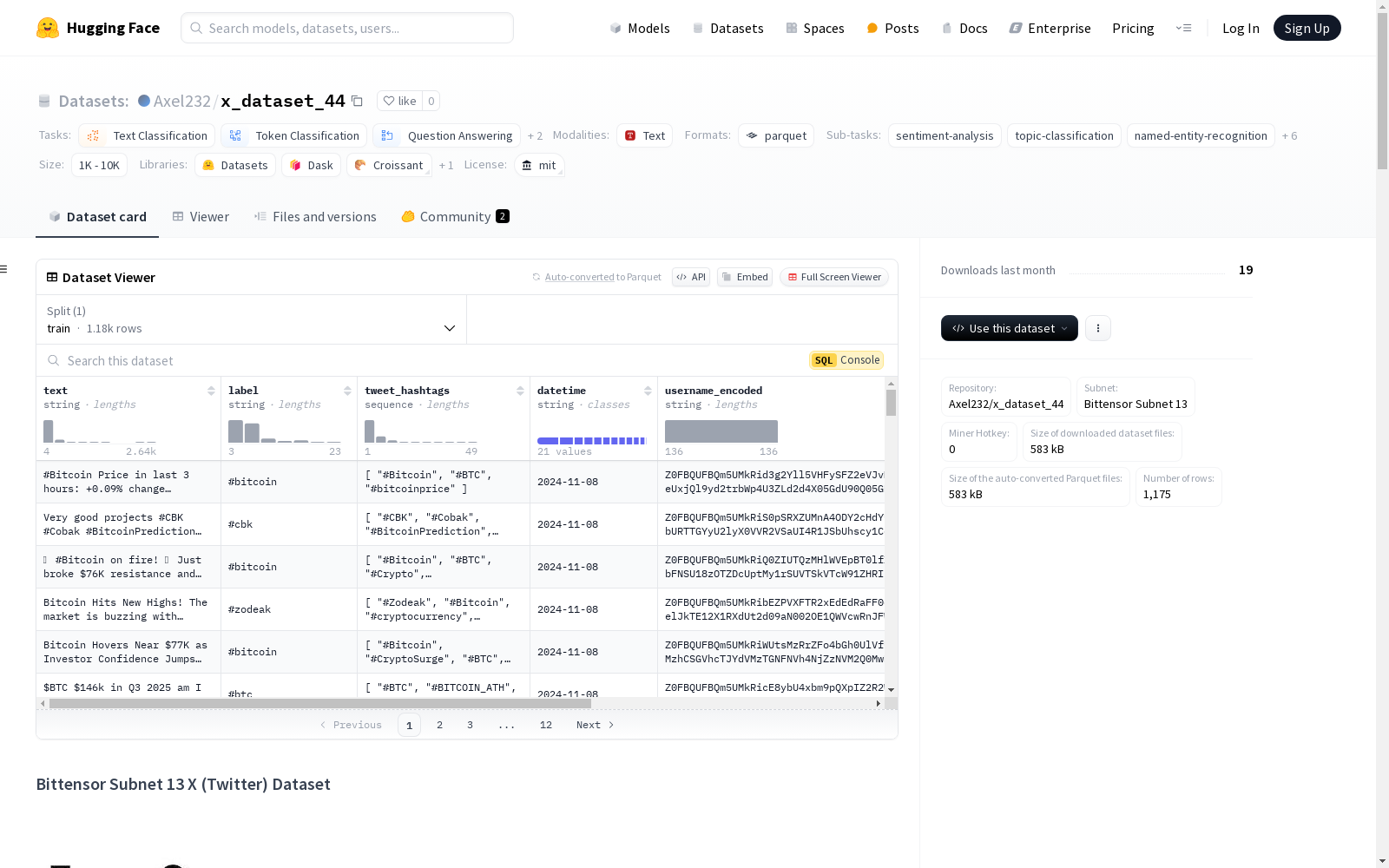1389x868 pixels.
Task: Click Next page in pagination
Action: click(x=596, y=725)
